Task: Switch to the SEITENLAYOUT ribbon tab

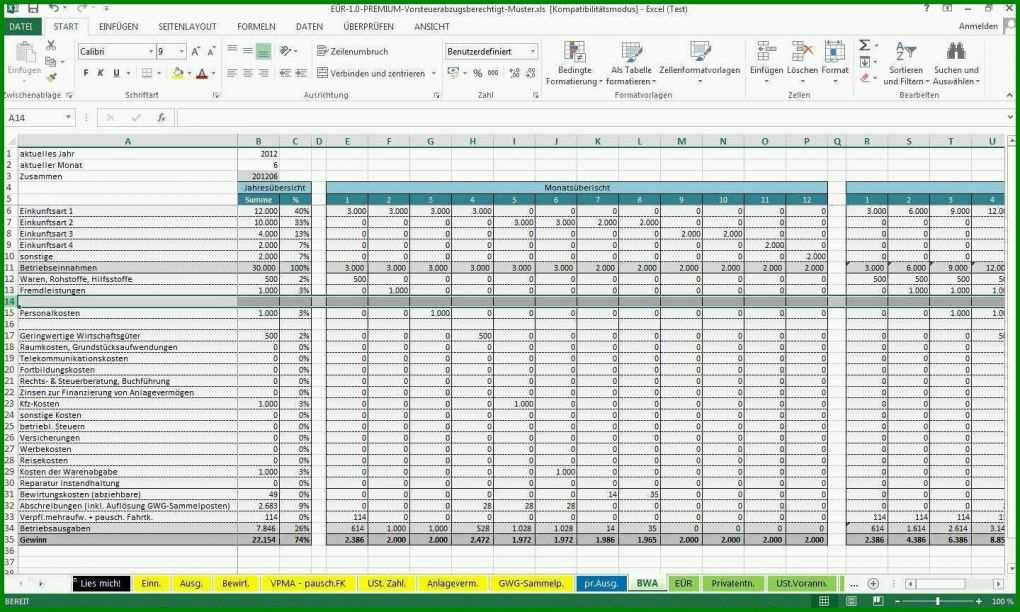Action: click(187, 27)
